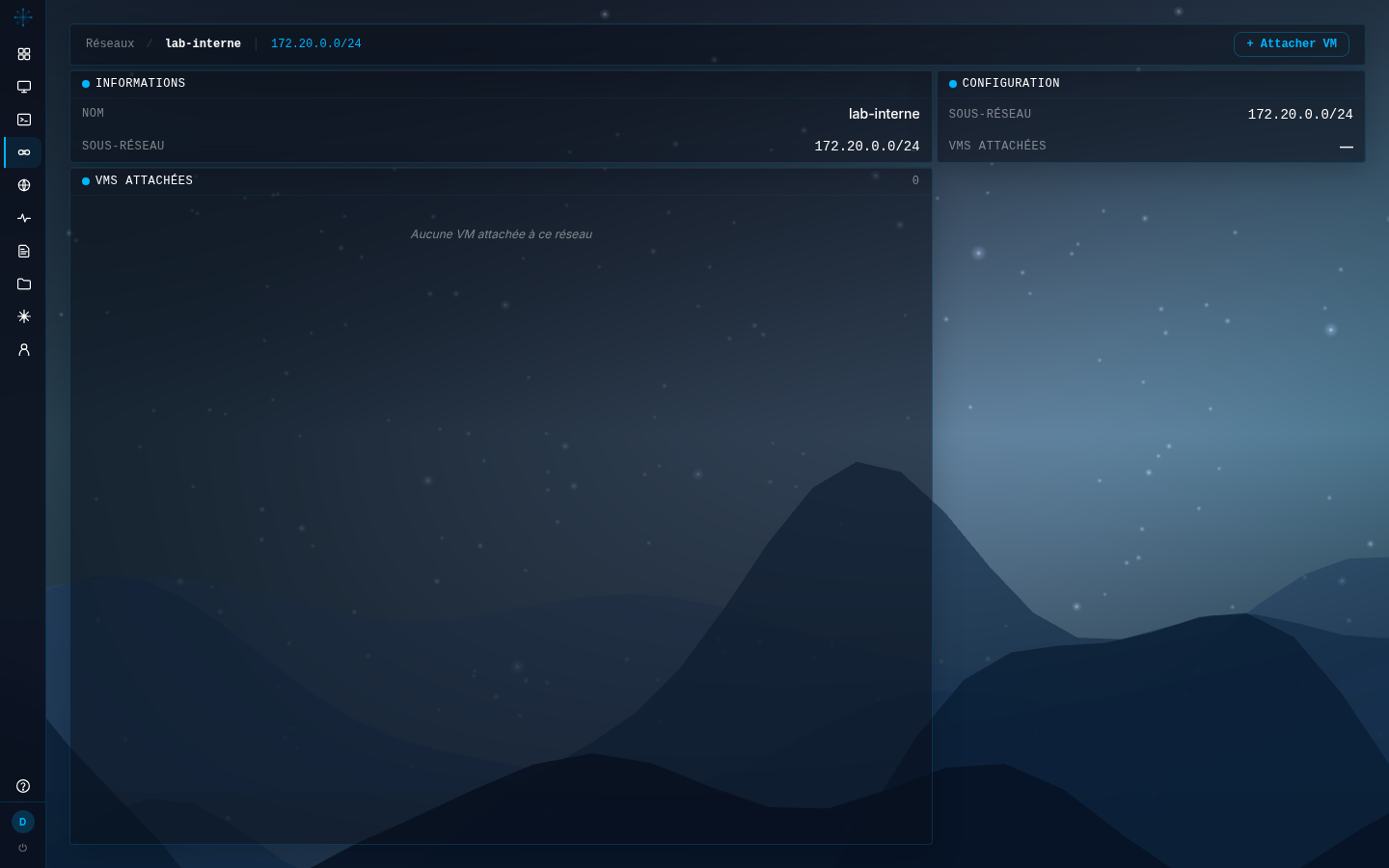The image size is (1389, 868).
Task: Open the terminal console icon
Action: pos(24,120)
